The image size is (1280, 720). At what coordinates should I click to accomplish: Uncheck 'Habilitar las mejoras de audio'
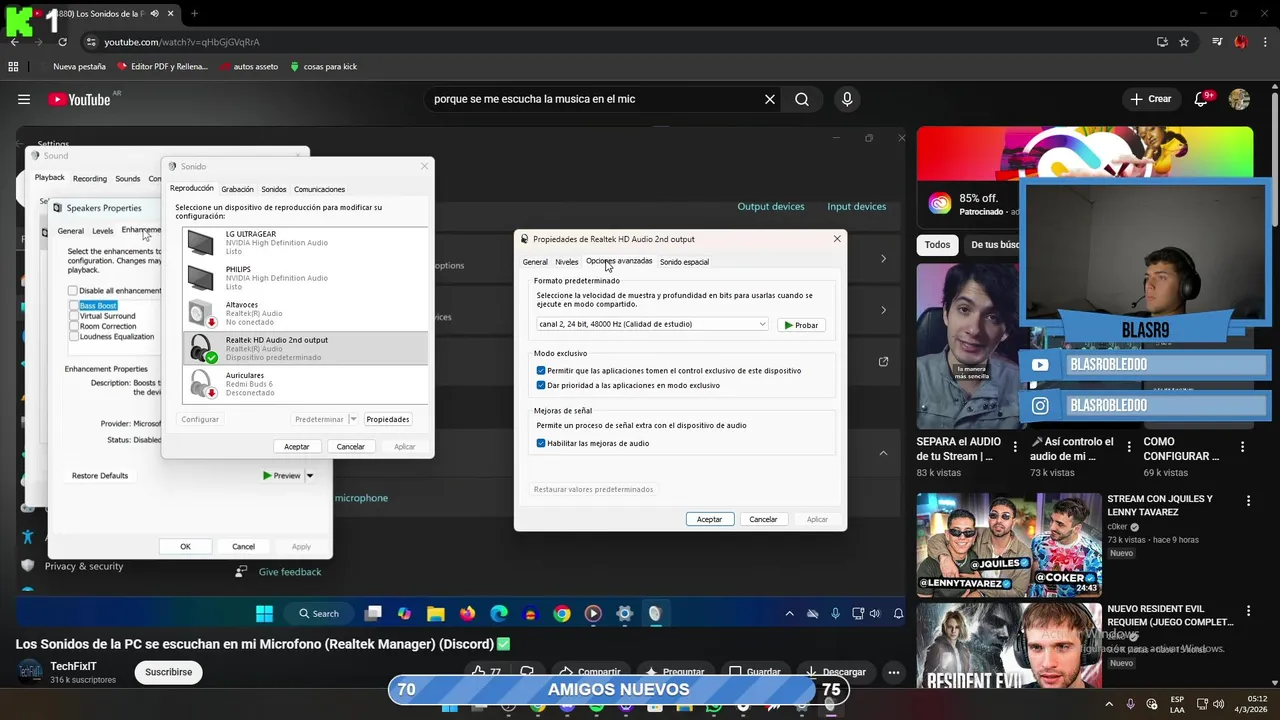(x=541, y=443)
